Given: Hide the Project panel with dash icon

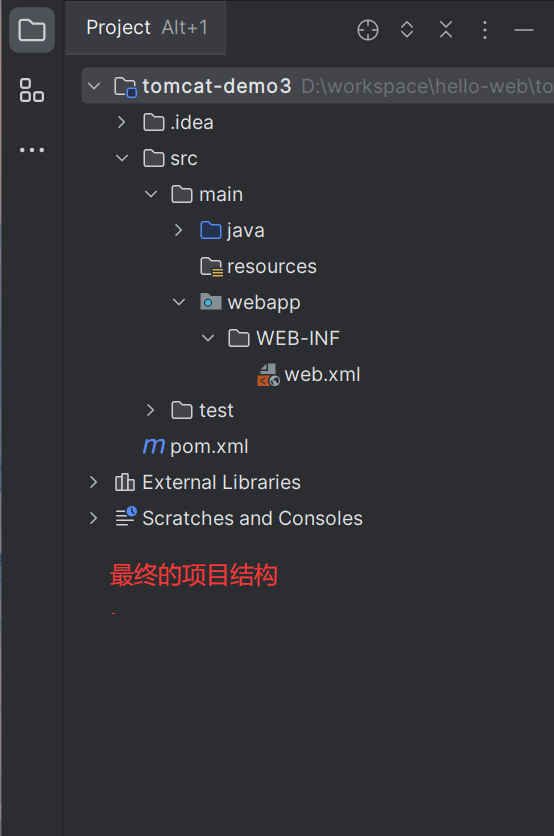Looking at the screenshot, I should [x=524, y=30].
